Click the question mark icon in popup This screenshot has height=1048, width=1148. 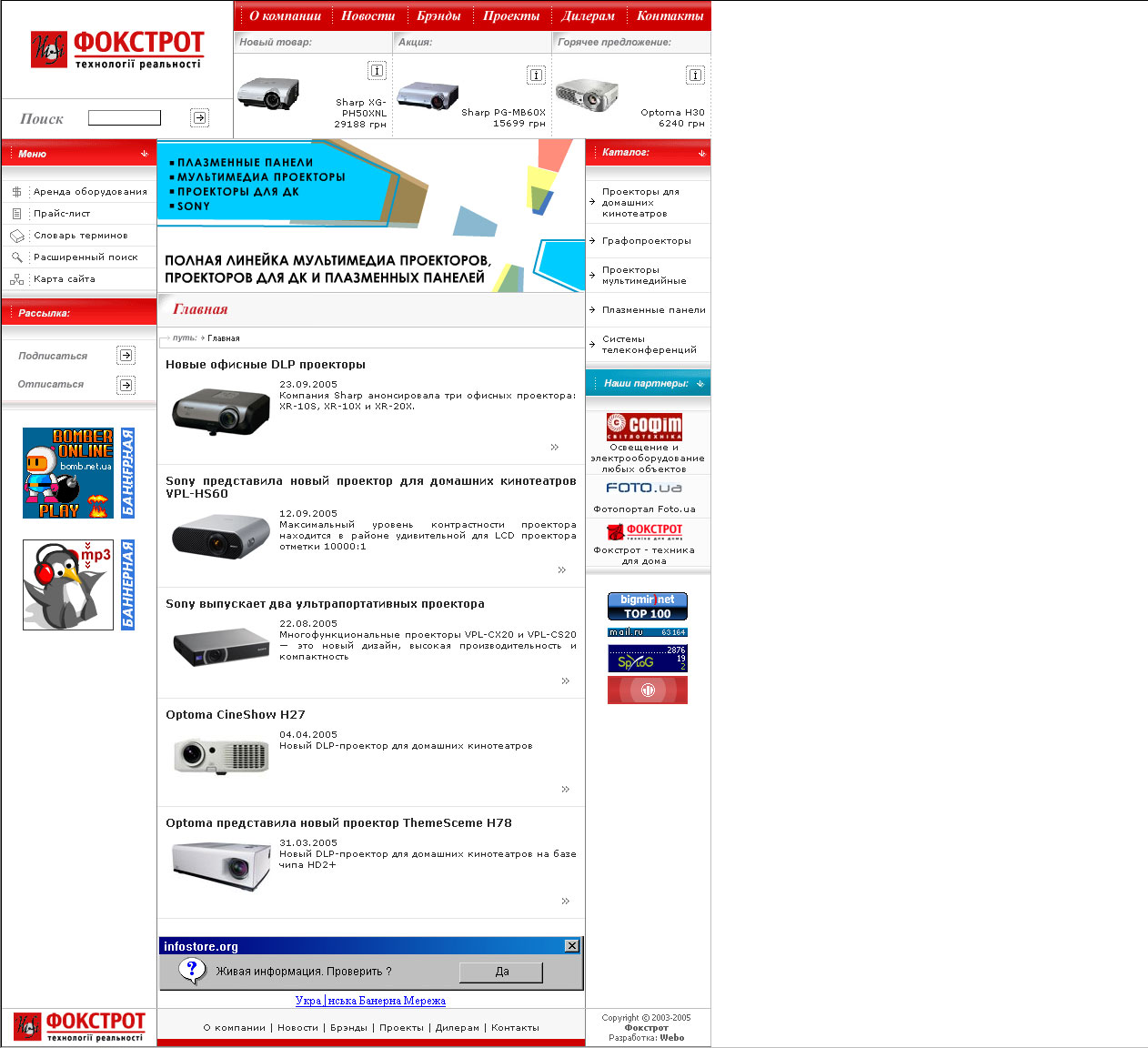[x=191, y=971]
